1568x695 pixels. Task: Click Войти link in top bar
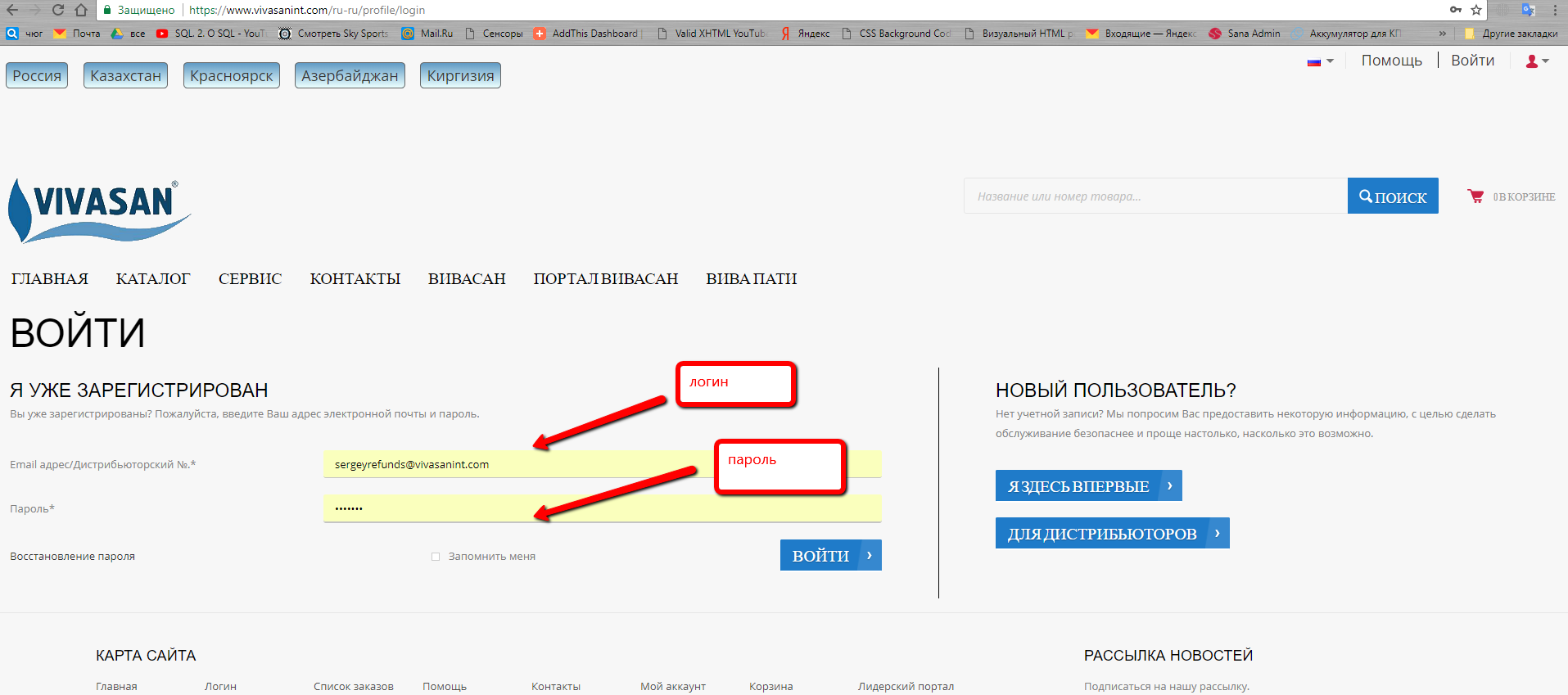(1472, 61)
